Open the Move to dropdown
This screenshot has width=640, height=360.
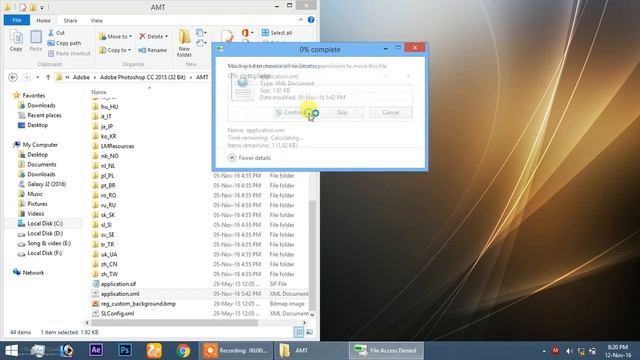pos(116,36)
